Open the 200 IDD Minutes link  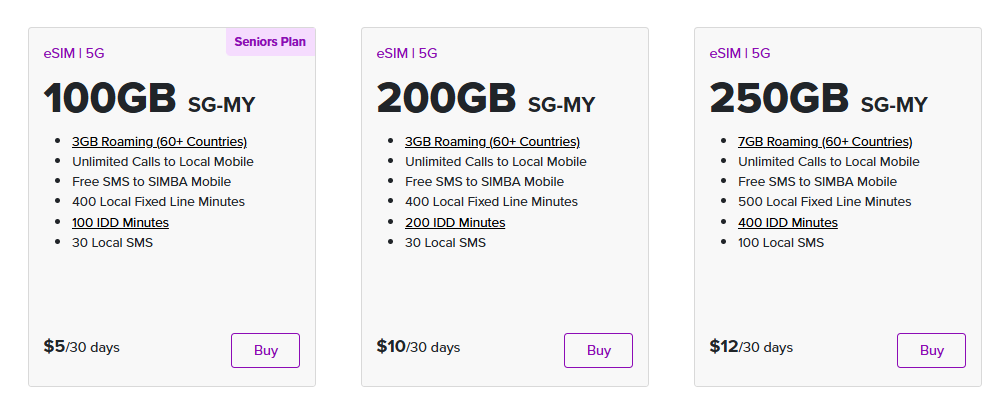point(455,223)
